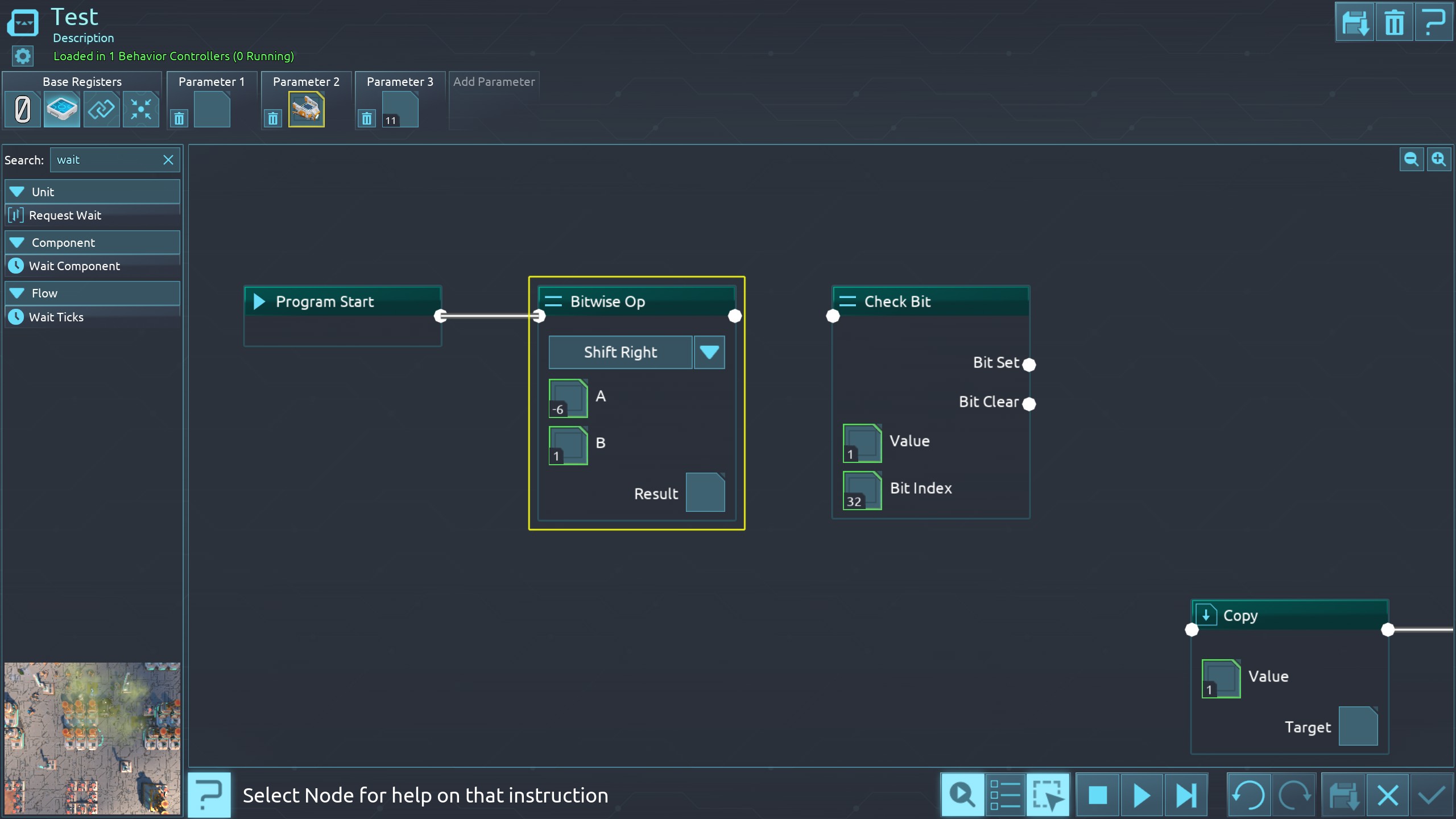Click Add Parameter
Image resolution: width=1456 pixels, height=819 pixels.
click(494, 82)
